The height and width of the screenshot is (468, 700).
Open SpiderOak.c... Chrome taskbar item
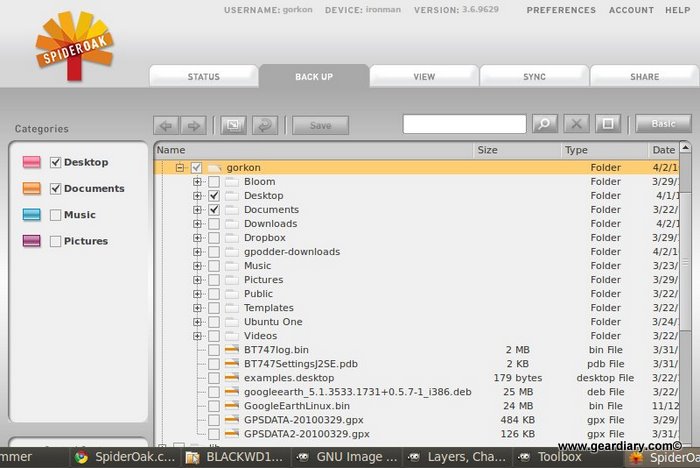[125, 457]
